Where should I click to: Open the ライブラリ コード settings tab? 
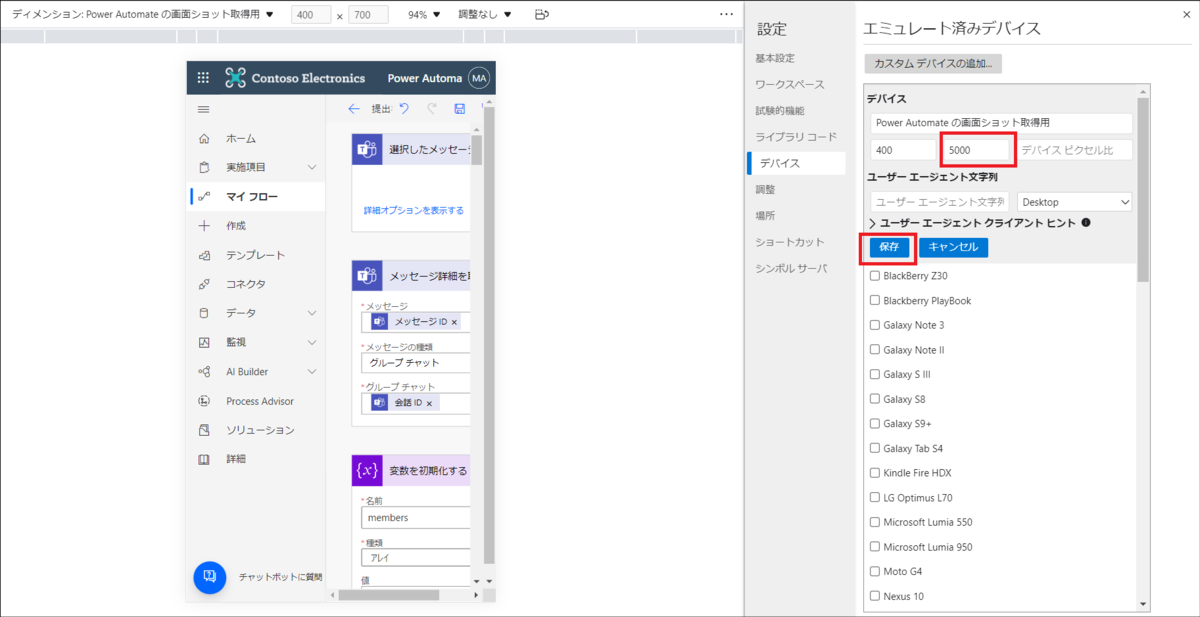(x=796, y=136)
